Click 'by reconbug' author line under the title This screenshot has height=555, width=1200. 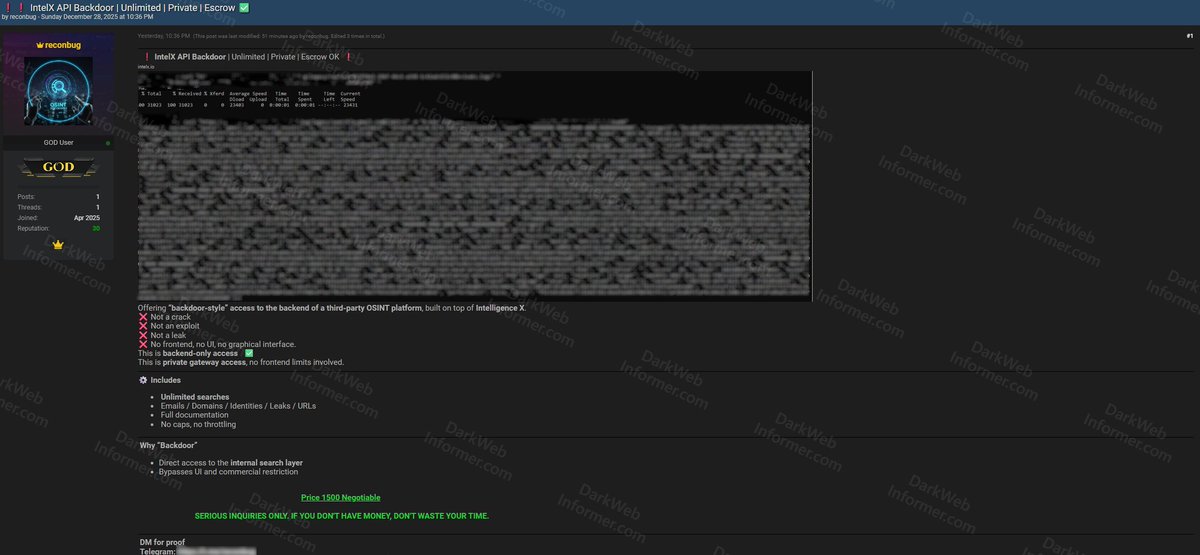click(x=18, y=17)
